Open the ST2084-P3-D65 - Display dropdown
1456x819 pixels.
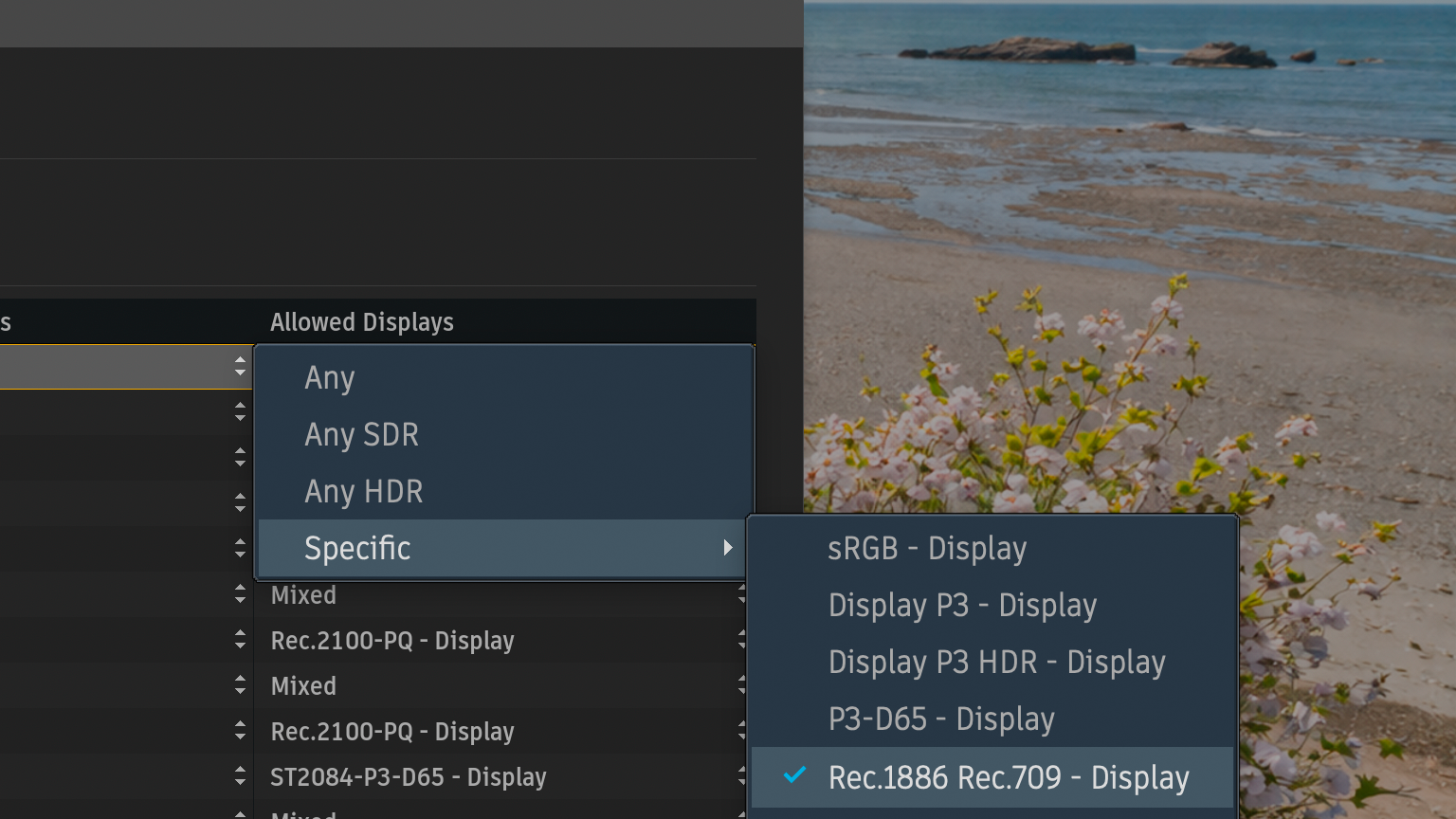tap(408, 777)
